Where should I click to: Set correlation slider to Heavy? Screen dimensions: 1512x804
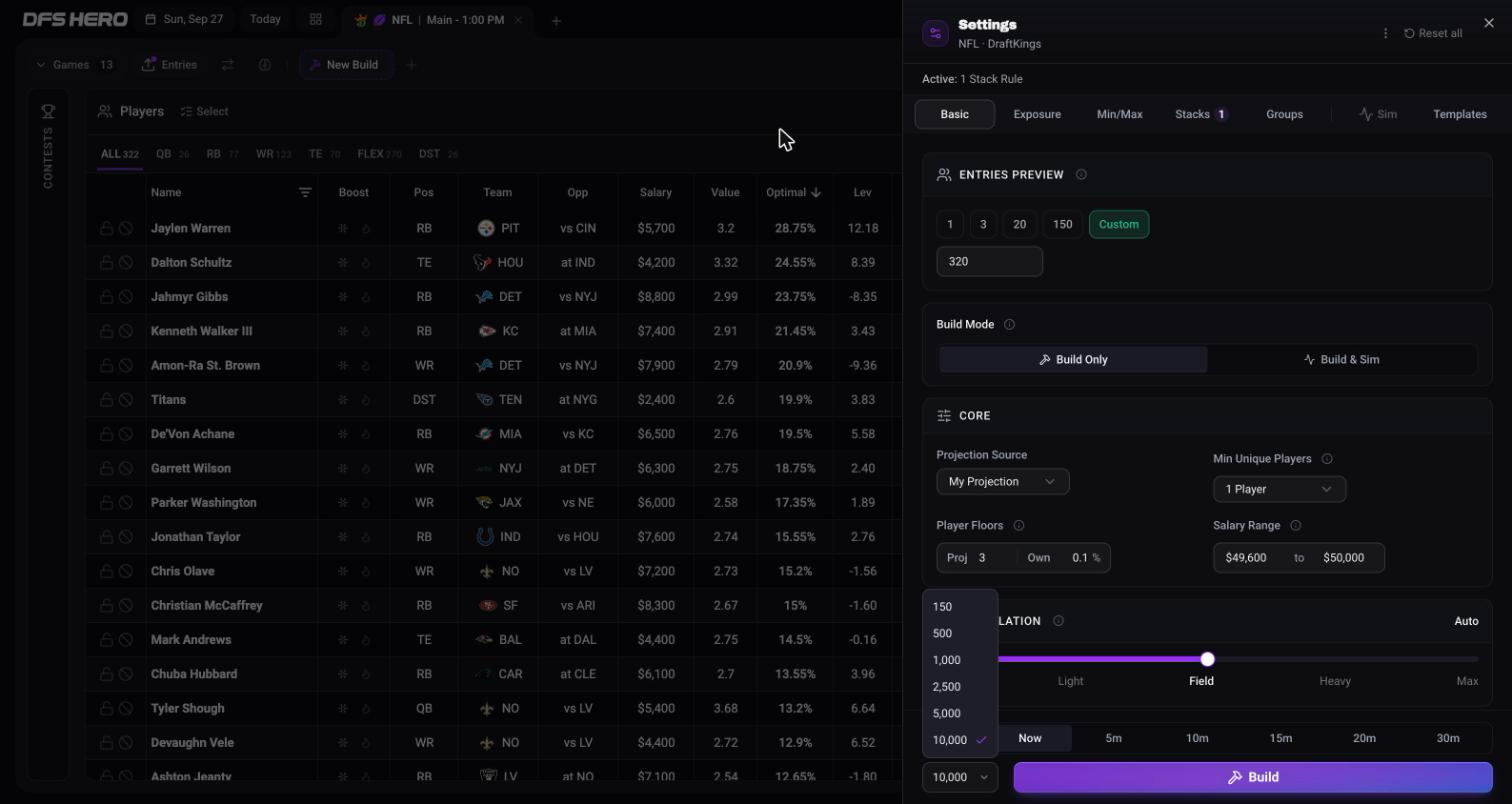(x=1335, y=681)
